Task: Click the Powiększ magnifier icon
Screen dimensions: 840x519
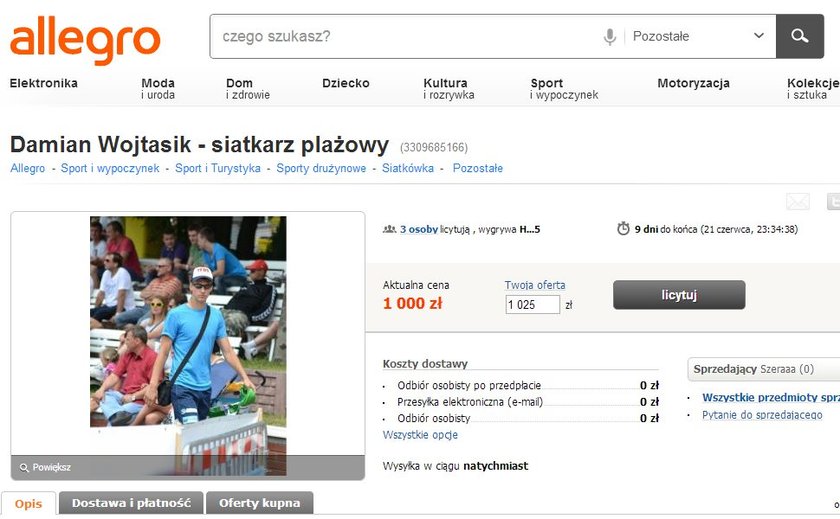Action: 24,468
